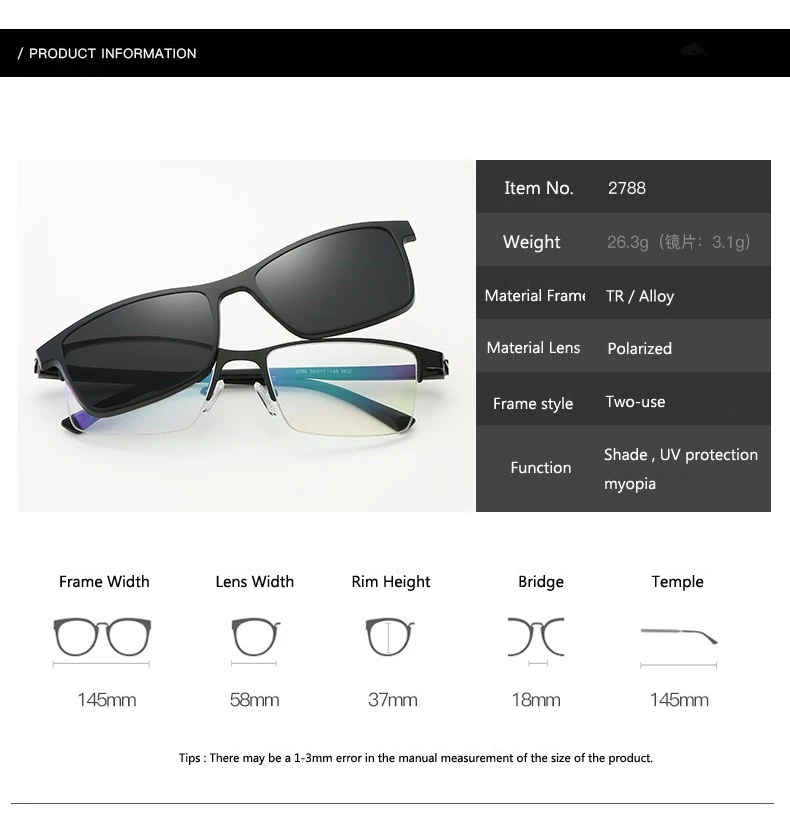This screenshot has width=790, height=817.
Task: Click the 18mm bridge measurement
Action: (536, 700)
